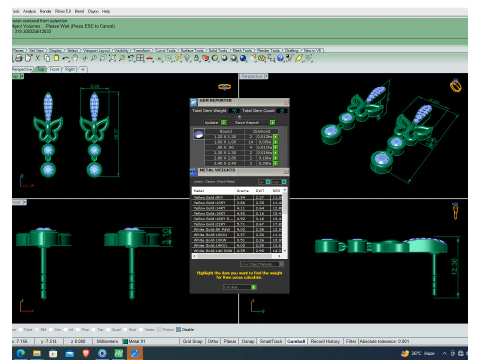Image resolution: width=480 pixels, height=360 pixels.
Task: Enable the Int osnap checkbox
Action: coord(65,329)
